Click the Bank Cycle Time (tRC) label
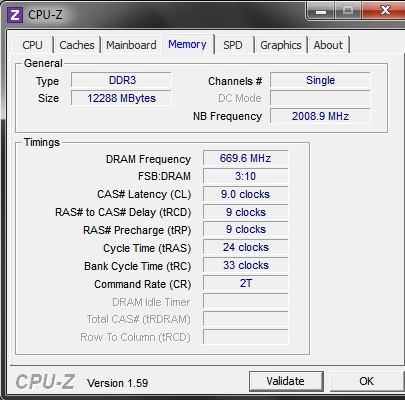 tap(138, 266)
